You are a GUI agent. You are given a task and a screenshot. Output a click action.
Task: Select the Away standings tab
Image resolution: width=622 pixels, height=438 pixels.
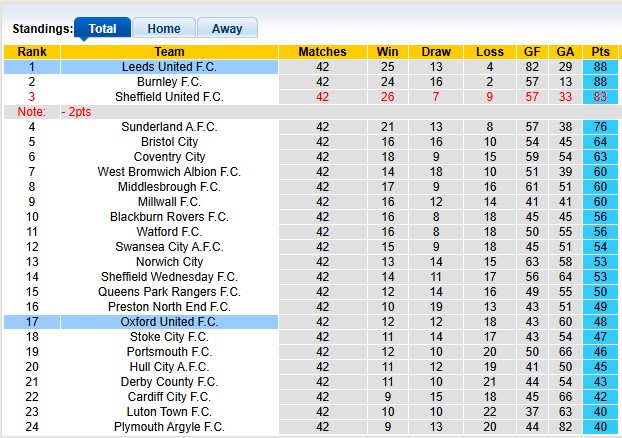pyautogui.click(x=227, y=29)
